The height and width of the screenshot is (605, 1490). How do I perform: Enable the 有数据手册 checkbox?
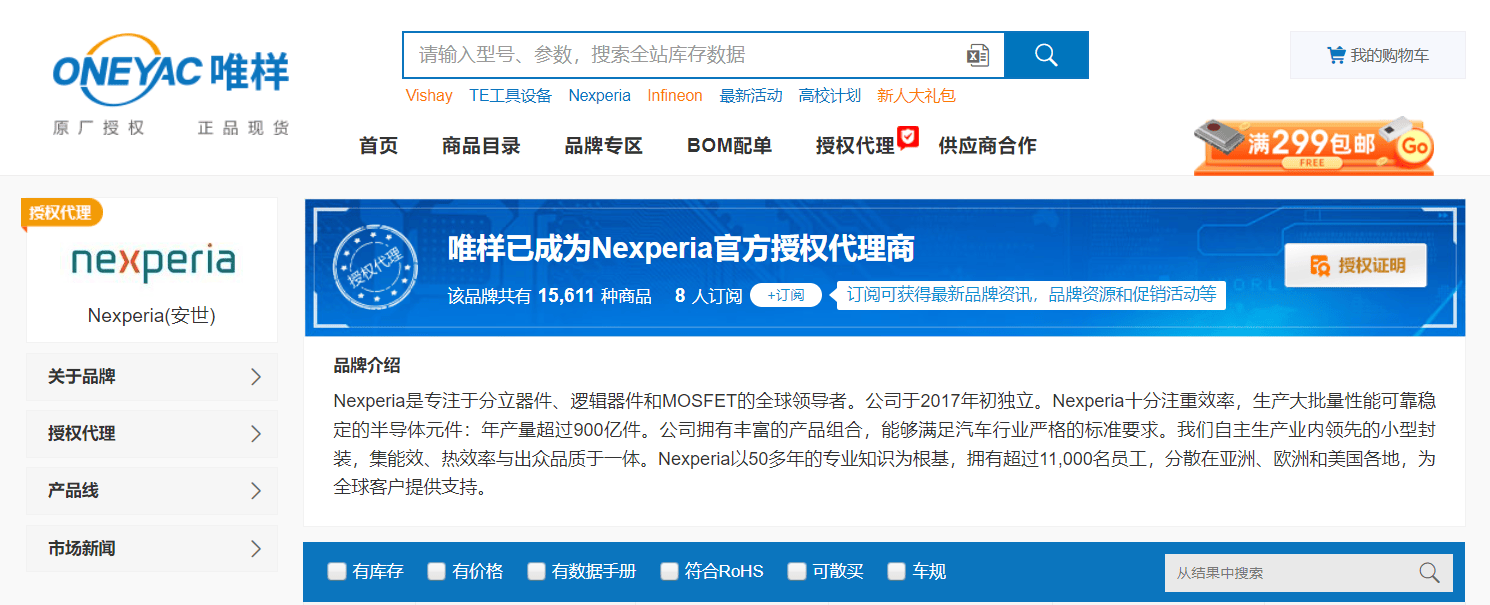coord(536,572)
